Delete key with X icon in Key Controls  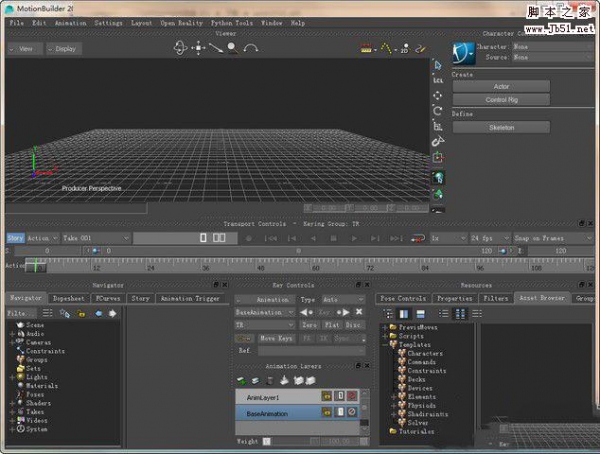click(x=359, y=312)
